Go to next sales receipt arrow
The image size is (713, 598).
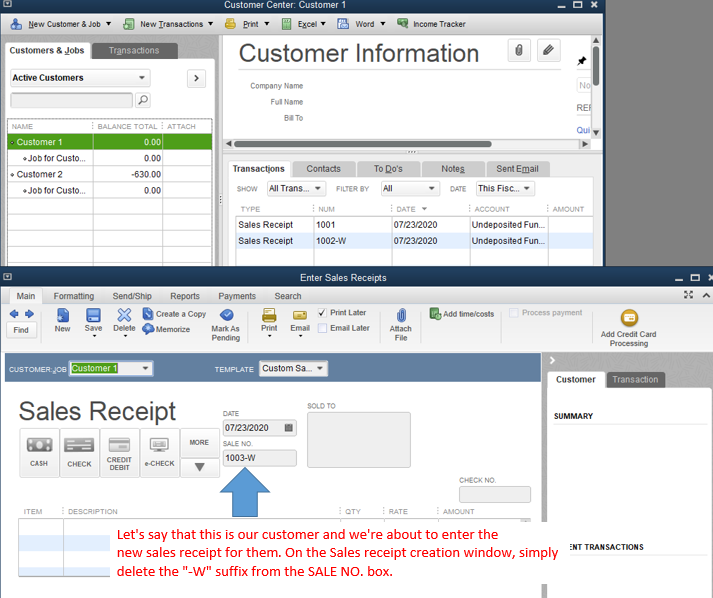(x=30, y=314)
